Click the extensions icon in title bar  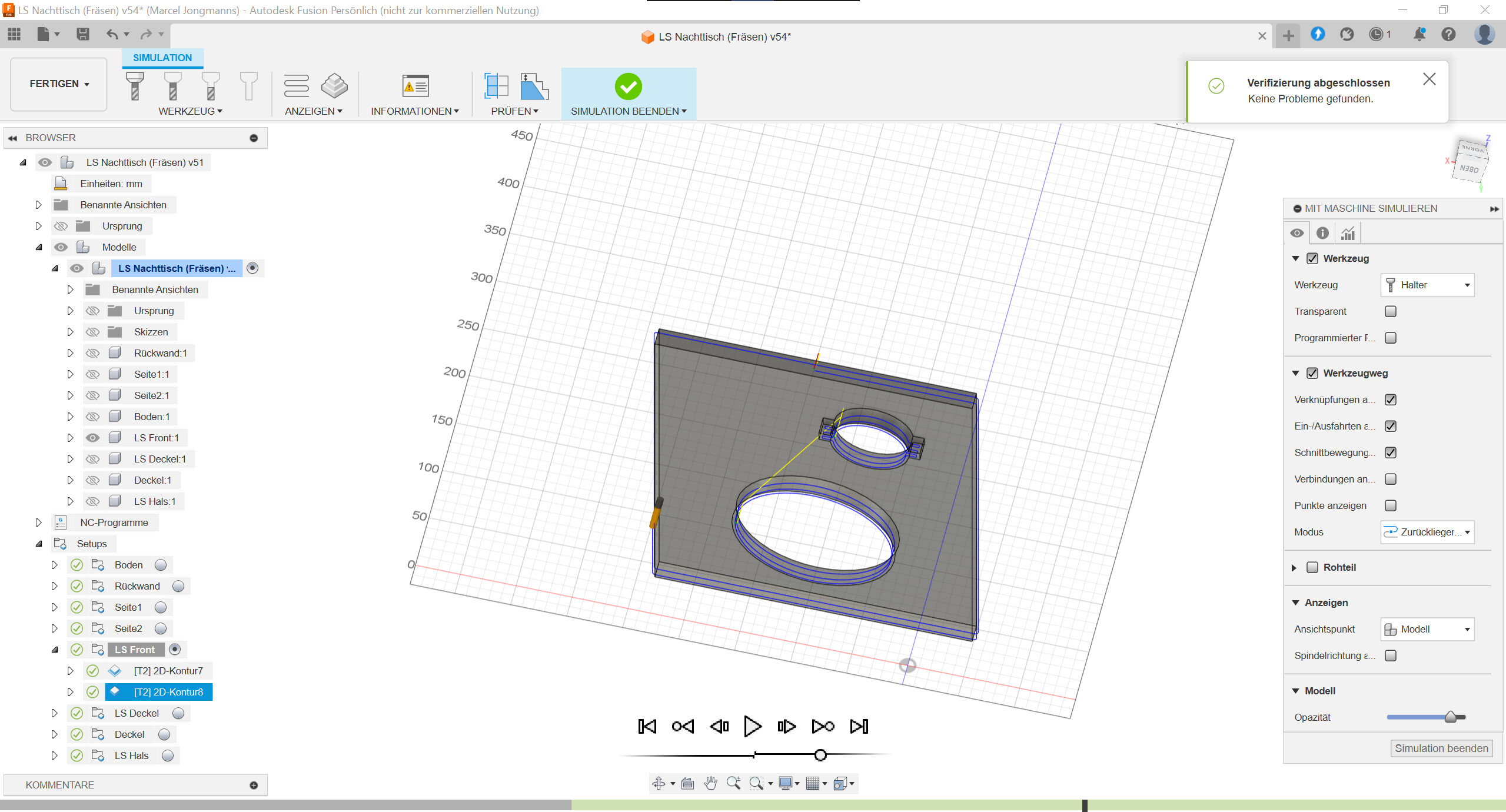[x=1347, y=35]
